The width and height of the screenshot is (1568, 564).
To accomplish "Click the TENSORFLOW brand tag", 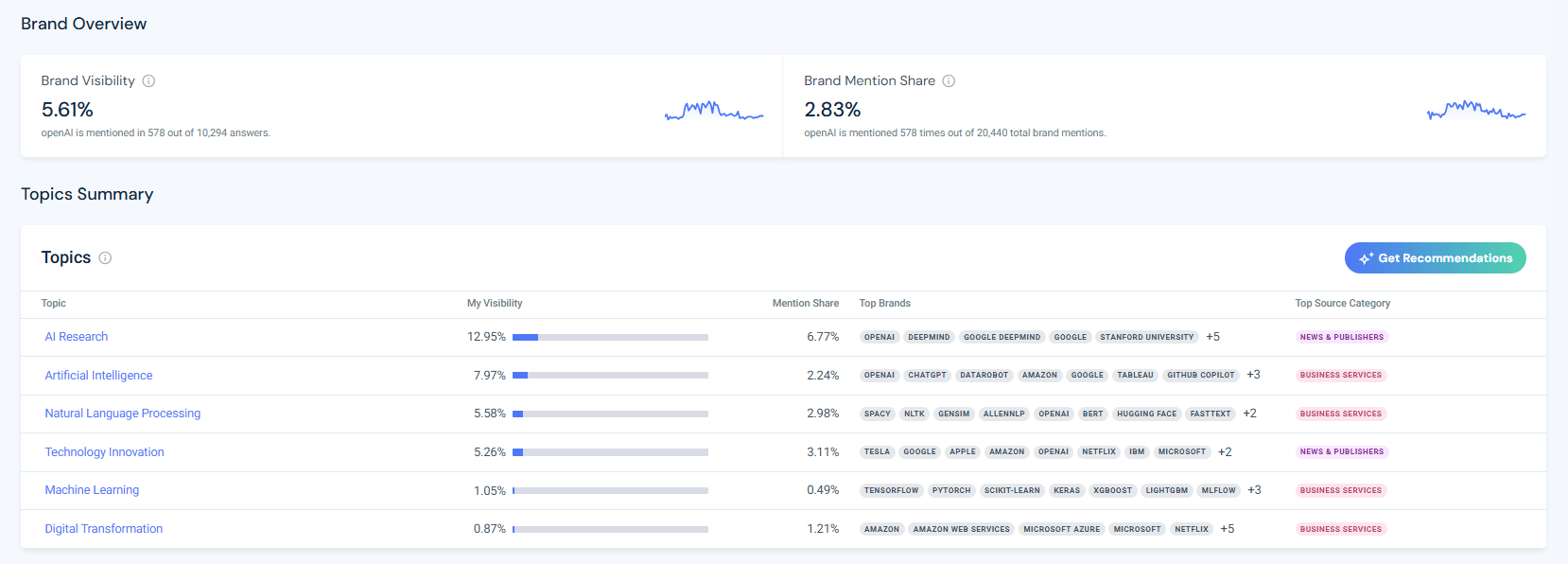I will tap(891, 490).
